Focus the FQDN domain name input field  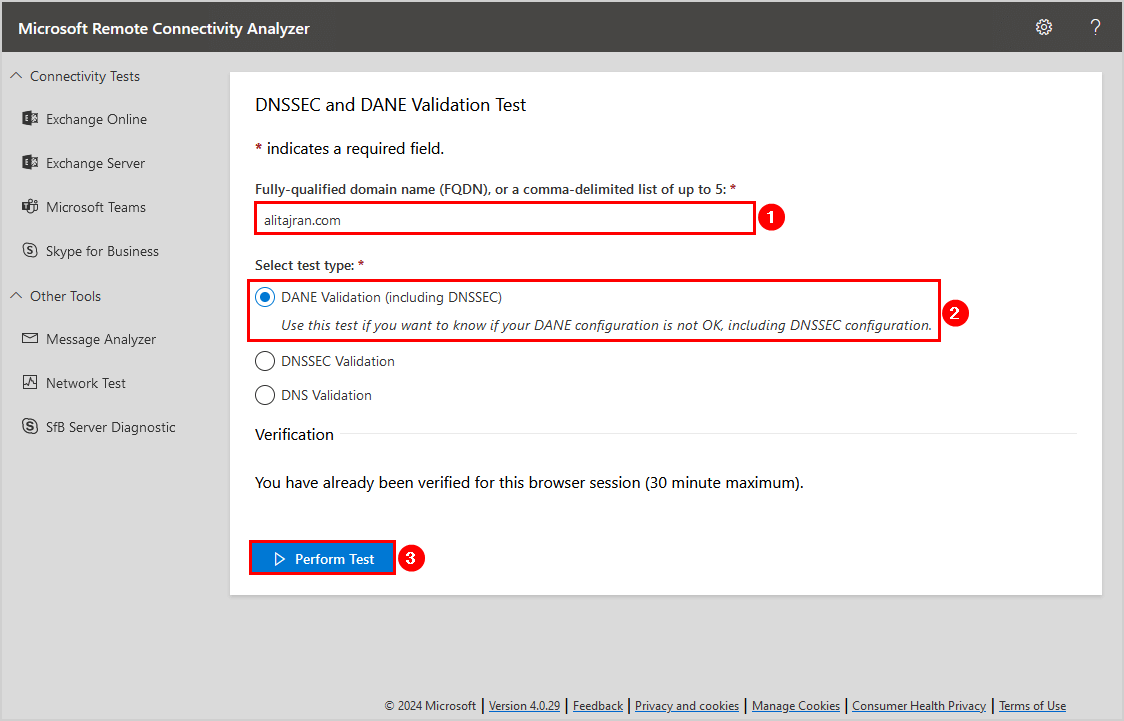[504, 219]
